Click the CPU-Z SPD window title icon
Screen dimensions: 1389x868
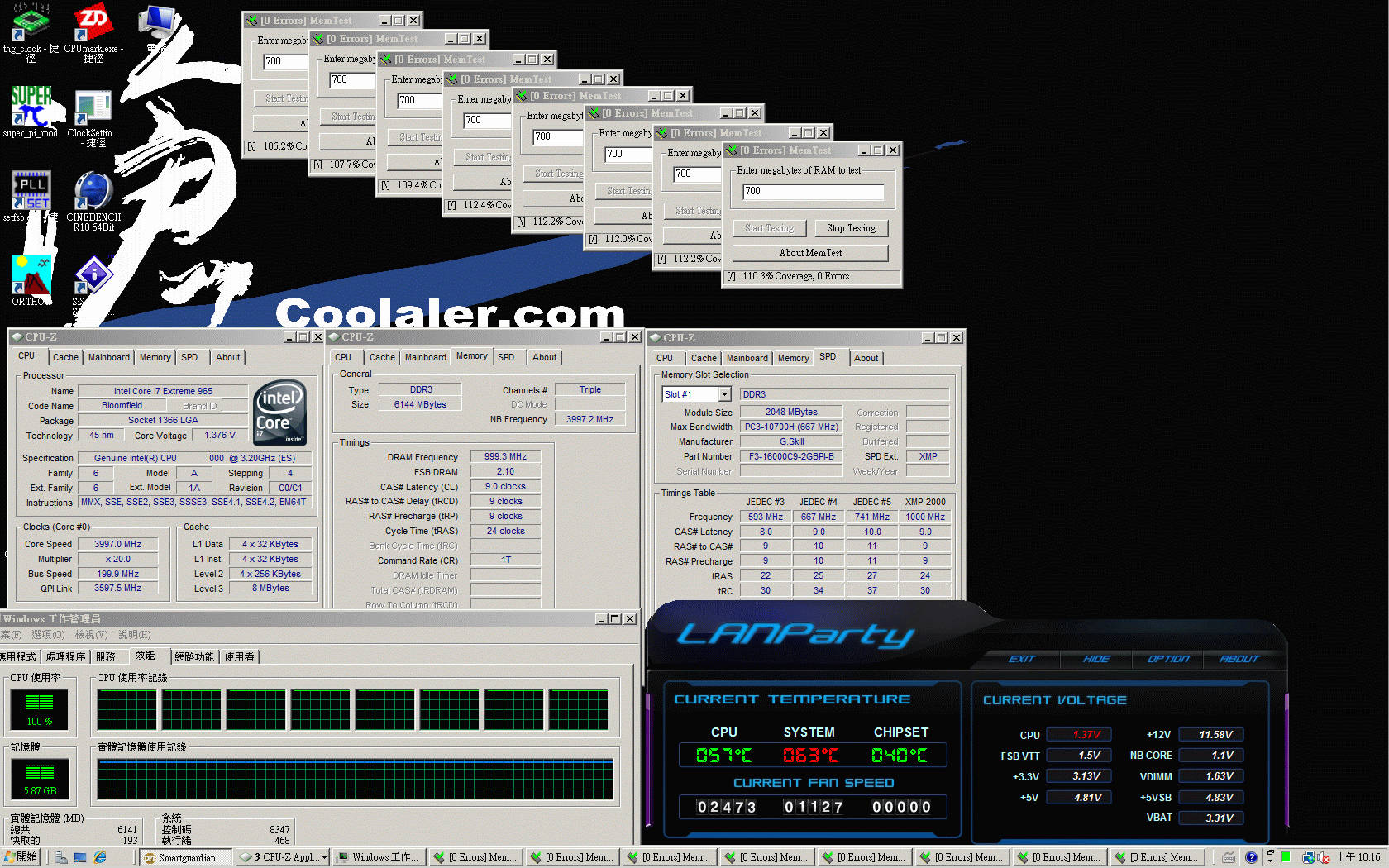(x=656, y=337)
